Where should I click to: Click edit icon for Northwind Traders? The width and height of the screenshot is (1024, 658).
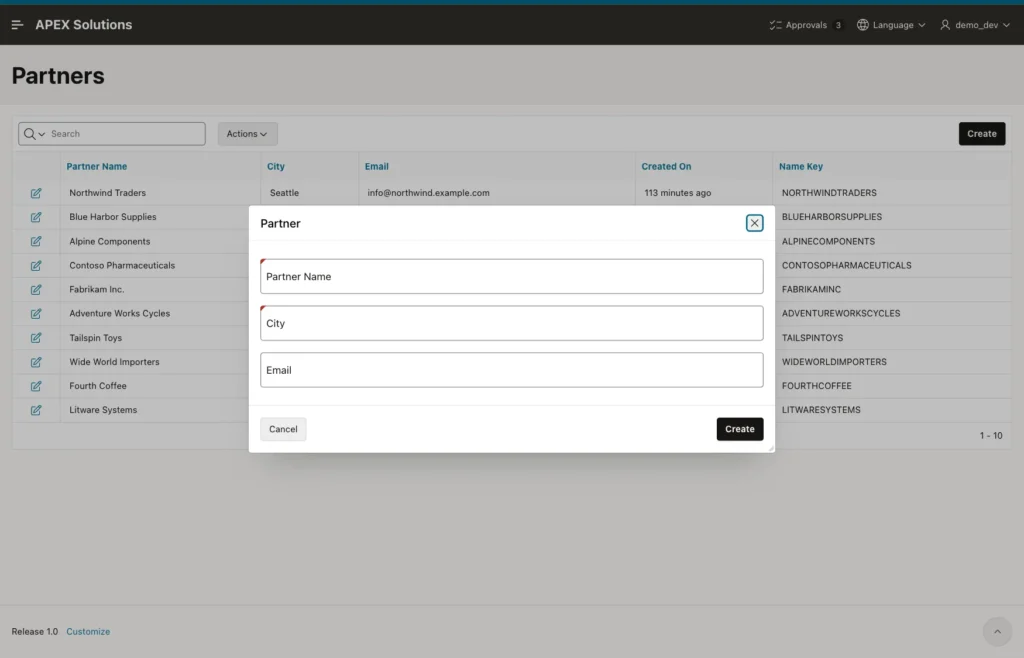pyautogui.click(x=36, y=193)
